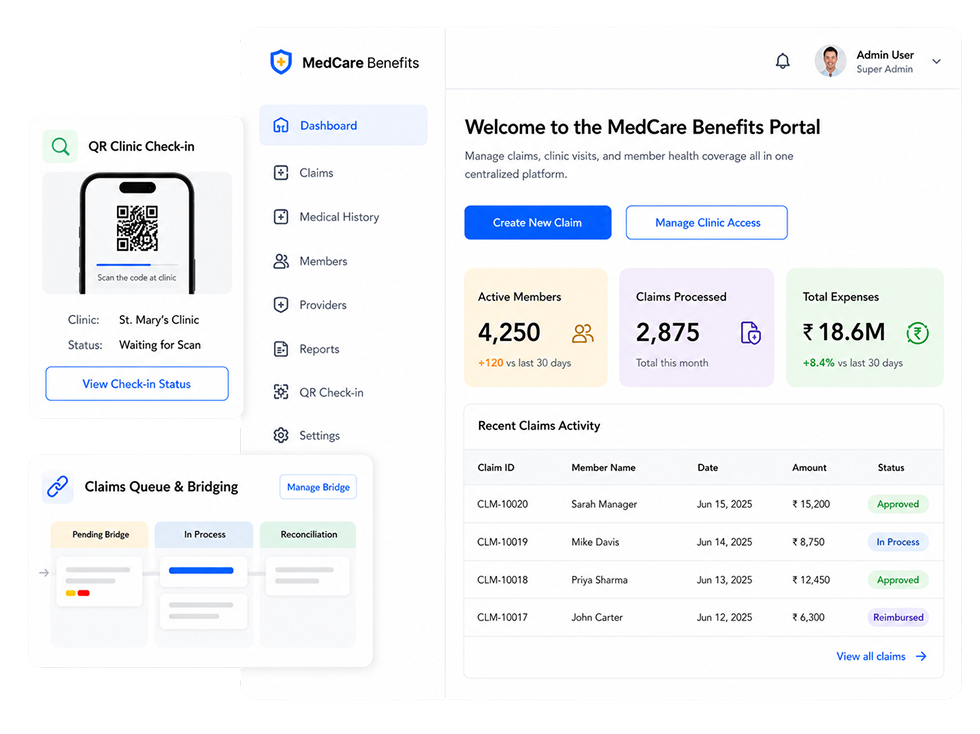Screen dimensions: 980x734
Task: Expand the Admin User account dropdown
Action: [936, 61]
